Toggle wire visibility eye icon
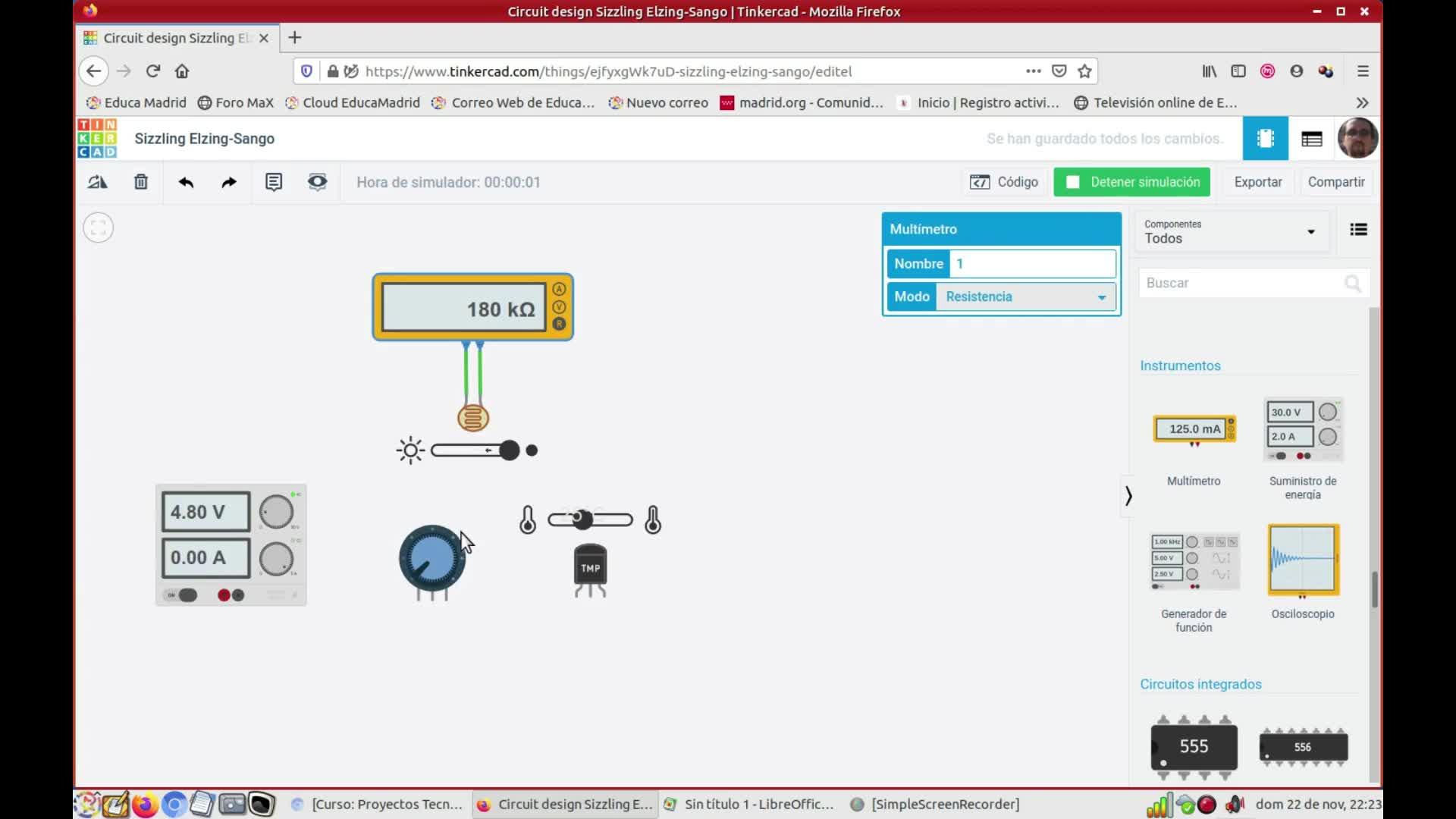Image resolution: width=1456 pixels, height=819 pixels. [x=317, y=182]
